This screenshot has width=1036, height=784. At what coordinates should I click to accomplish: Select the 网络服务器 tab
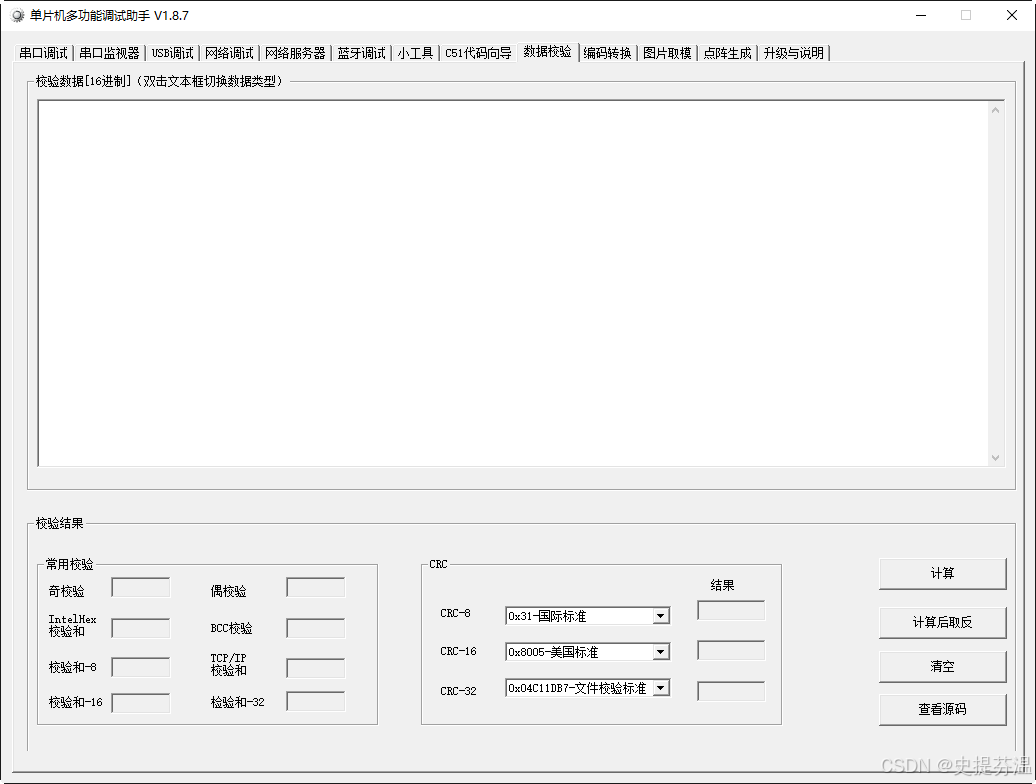pos(295,53)
